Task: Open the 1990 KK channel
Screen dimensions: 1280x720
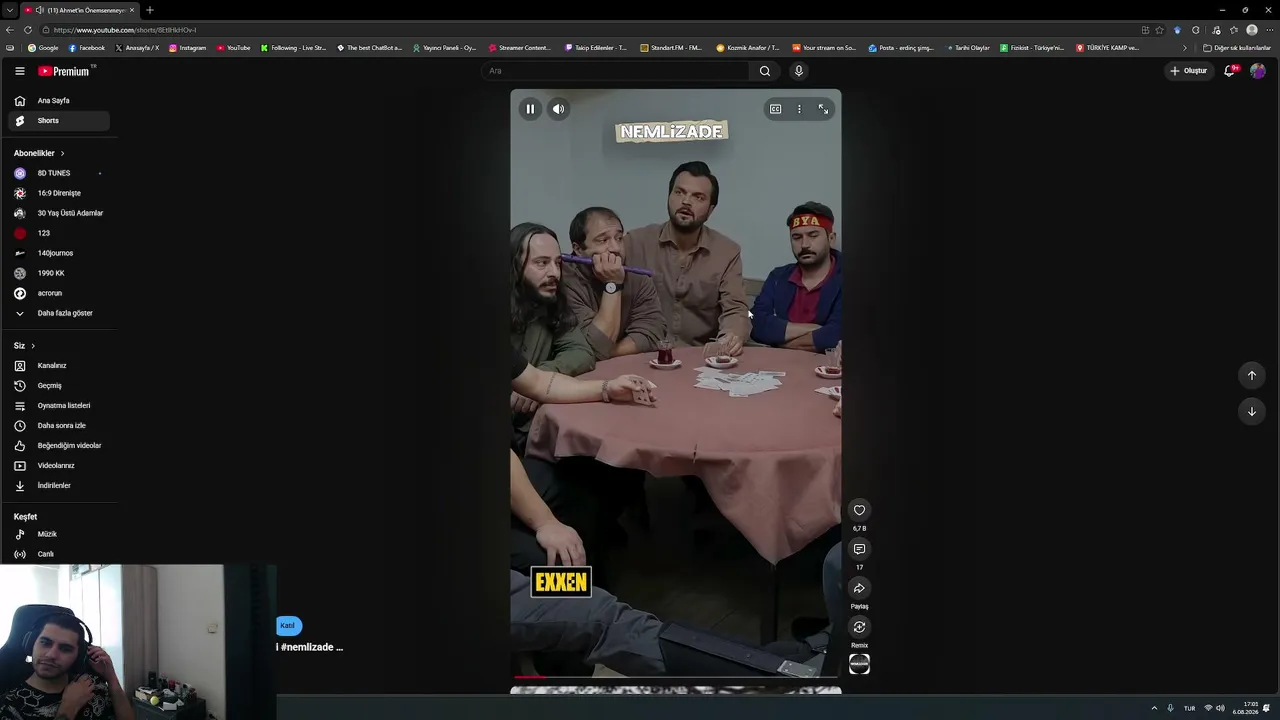Action: pos(59,273)
